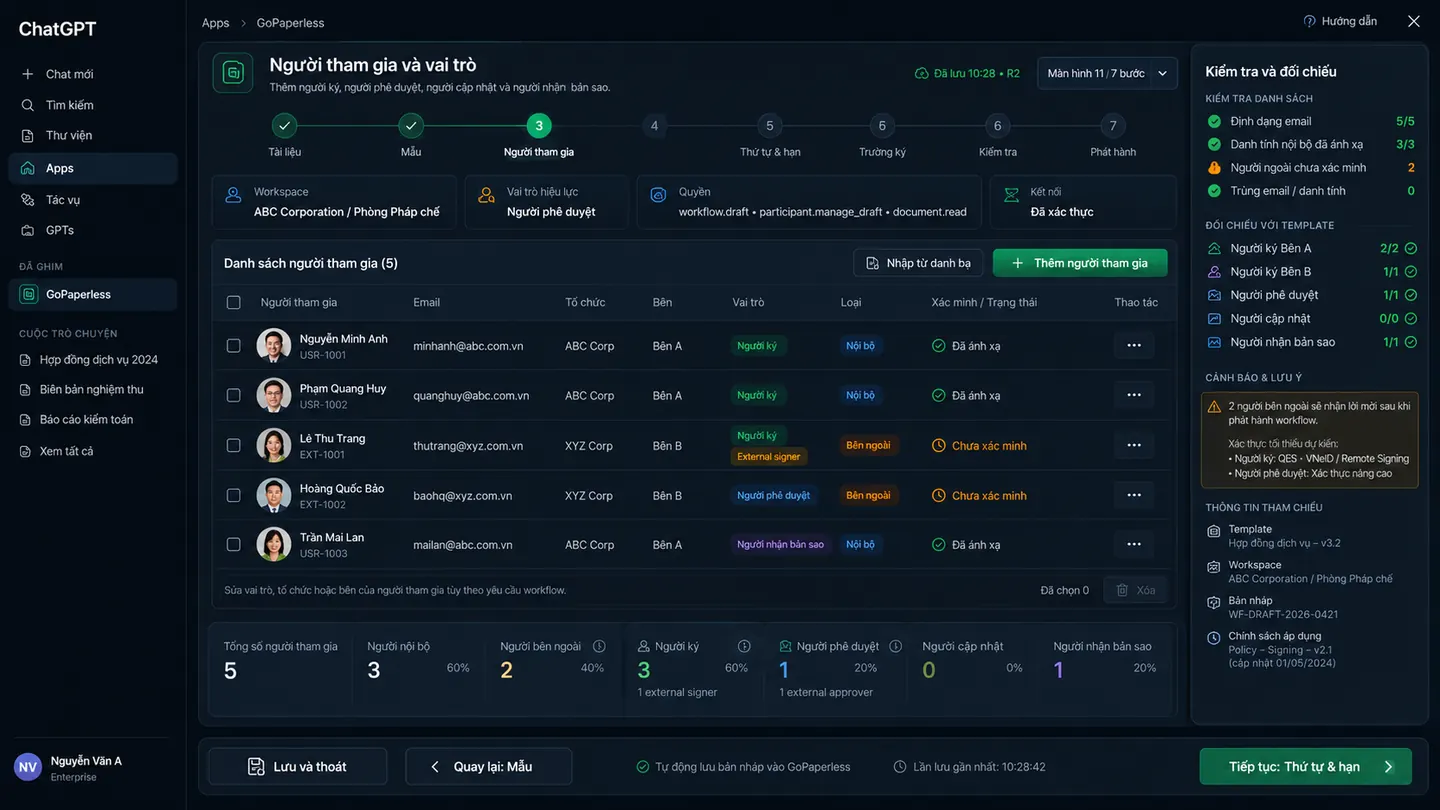Check the Hoàng Quốc Bảo row checkbox
The image size is (1440, 810).
pos(233,495)
